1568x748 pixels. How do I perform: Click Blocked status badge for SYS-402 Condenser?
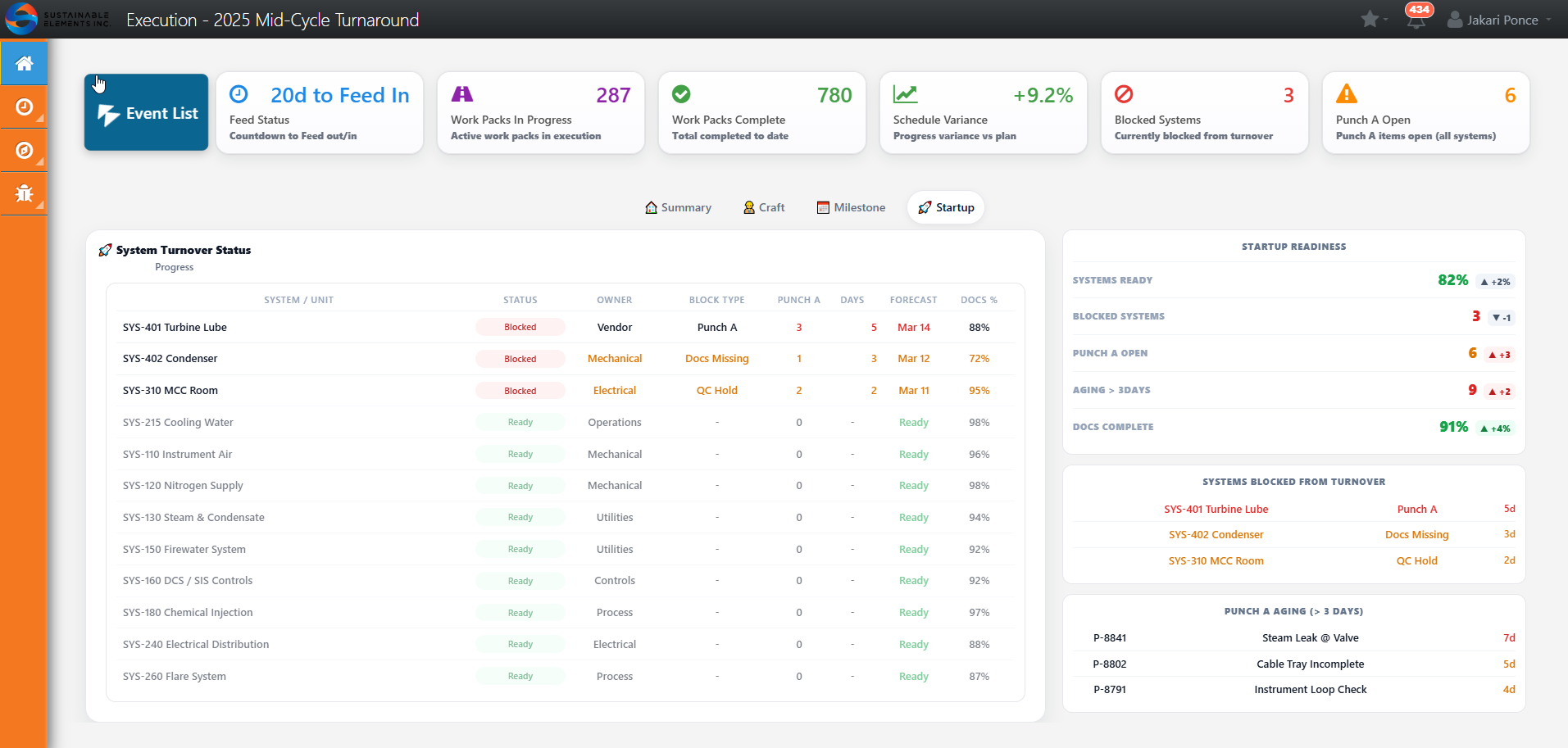[x=520, y=359]
